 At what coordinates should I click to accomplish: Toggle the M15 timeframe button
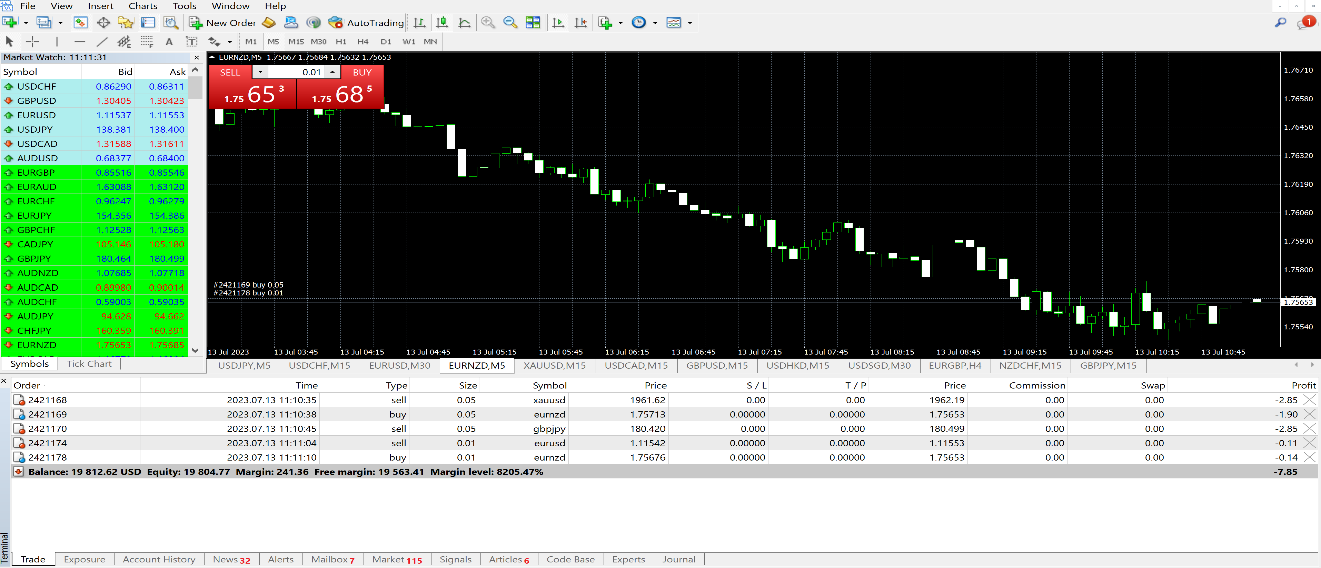click(x=296, y=41)
